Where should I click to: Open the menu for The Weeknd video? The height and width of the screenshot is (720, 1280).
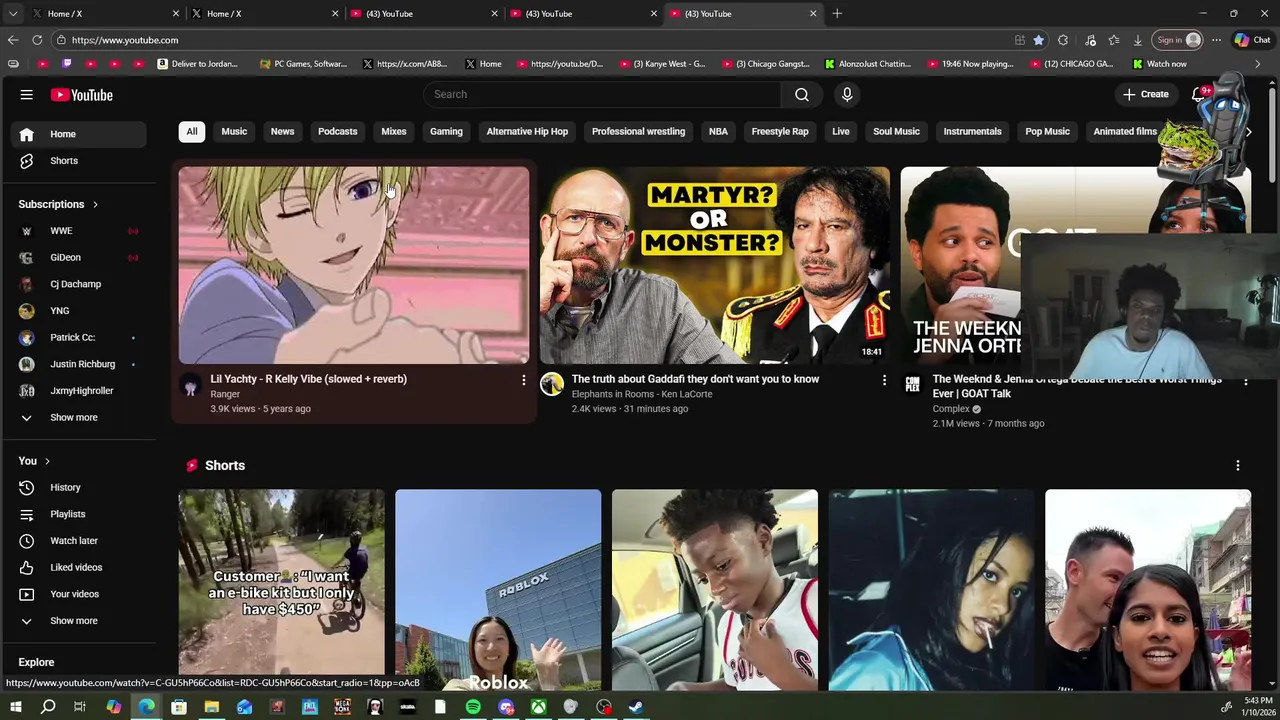click(x=1245, y=380)
